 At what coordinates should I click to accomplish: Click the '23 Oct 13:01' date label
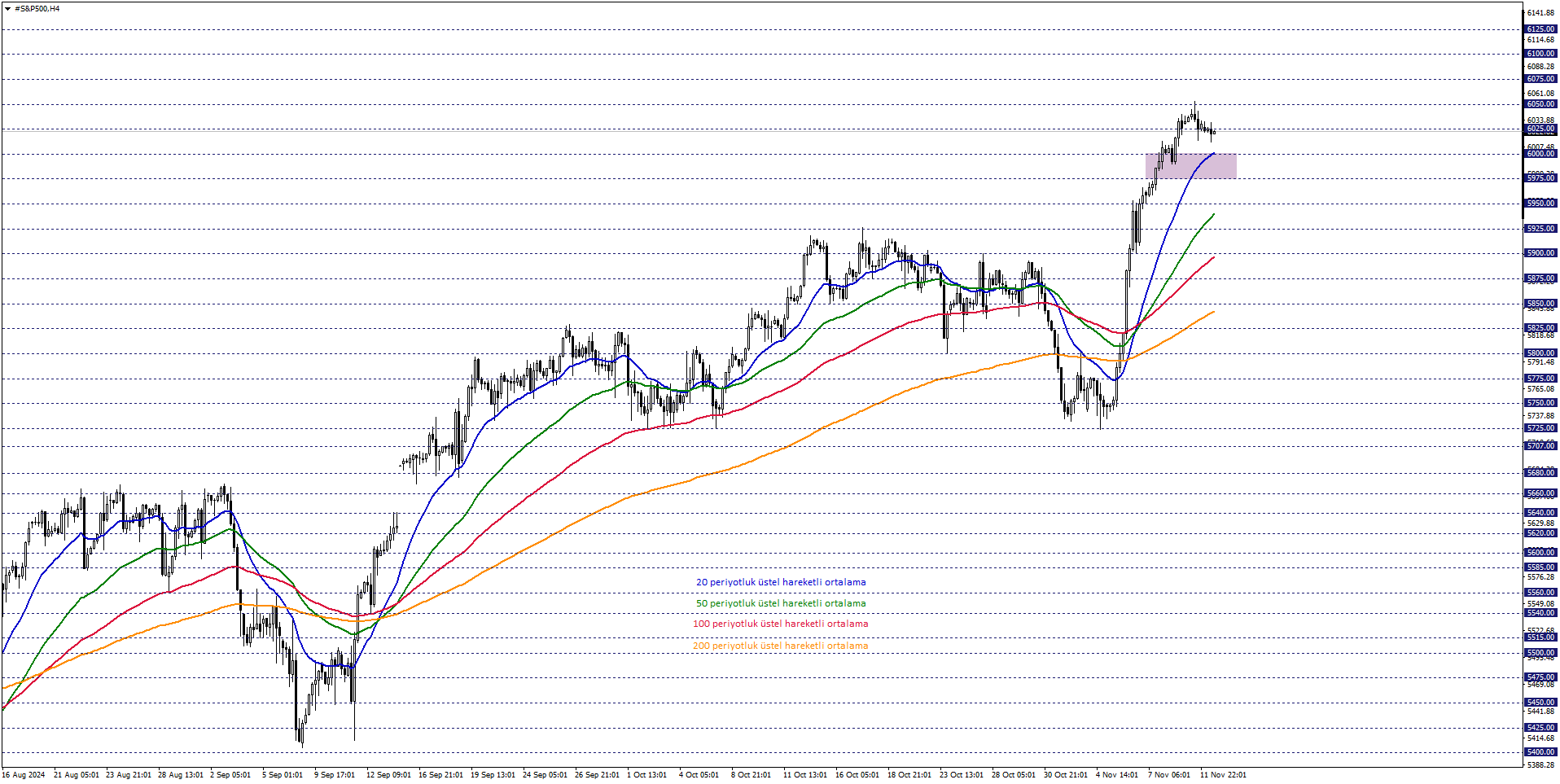962,775
